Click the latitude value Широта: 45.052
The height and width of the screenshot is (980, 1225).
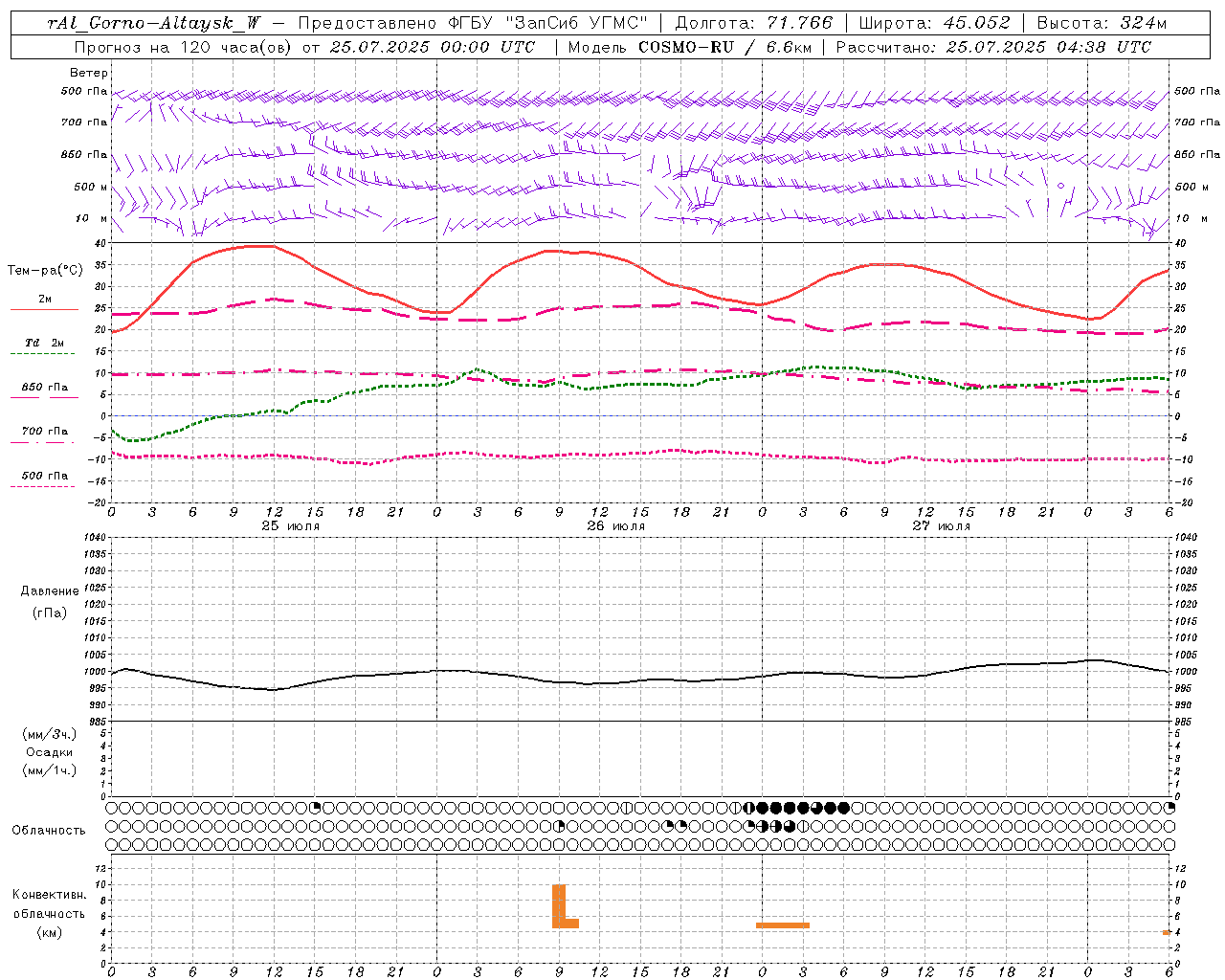click(934, 23)
